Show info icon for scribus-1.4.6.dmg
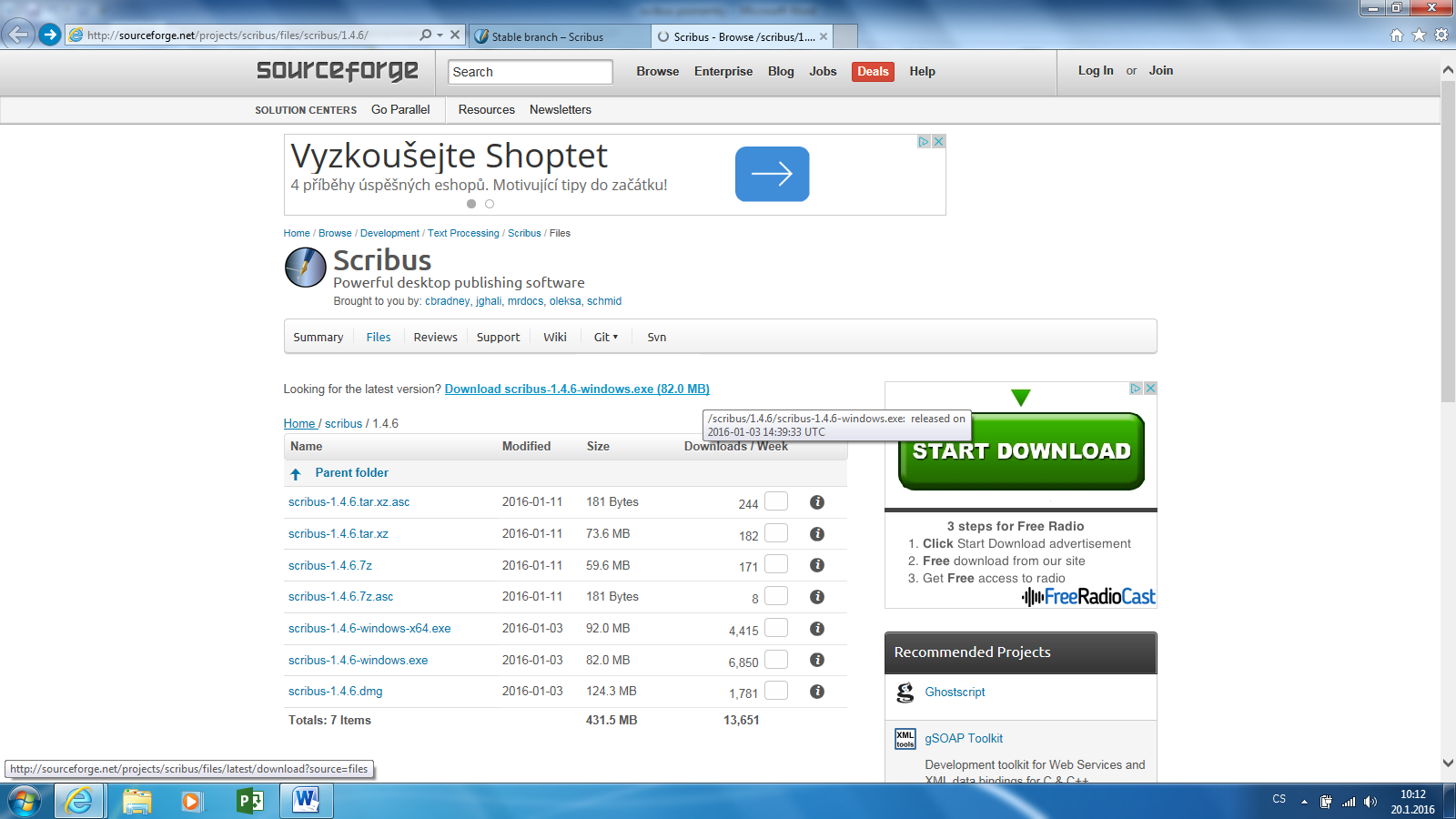This screenshot has width=1456, height=819. [x=817, y=692]
